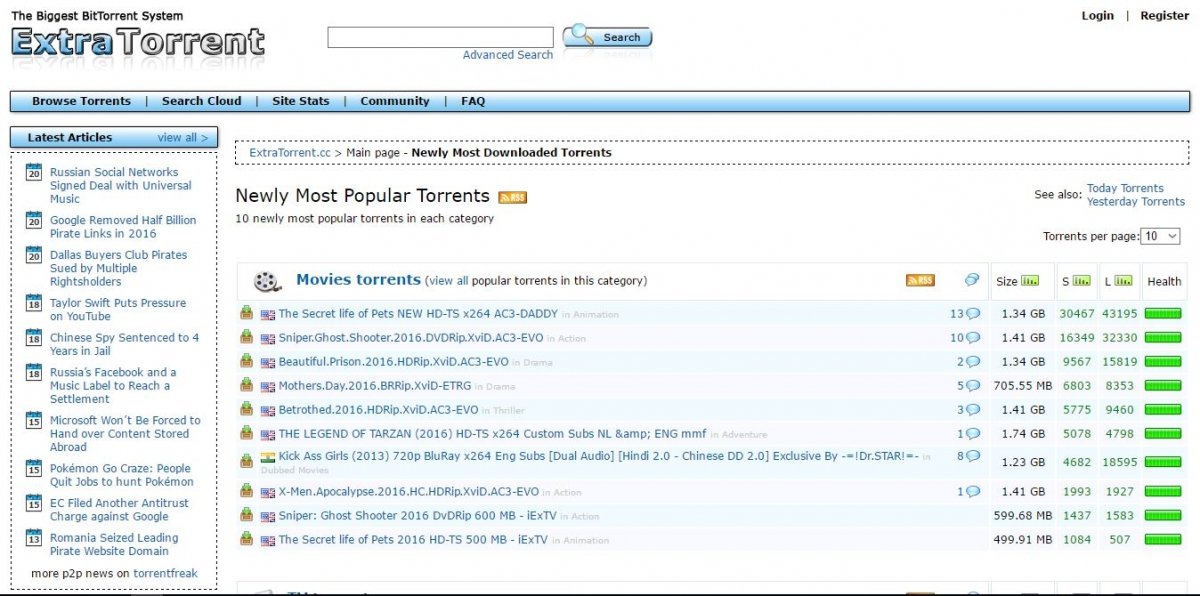Click the Register link

[x=1165, y=16]
